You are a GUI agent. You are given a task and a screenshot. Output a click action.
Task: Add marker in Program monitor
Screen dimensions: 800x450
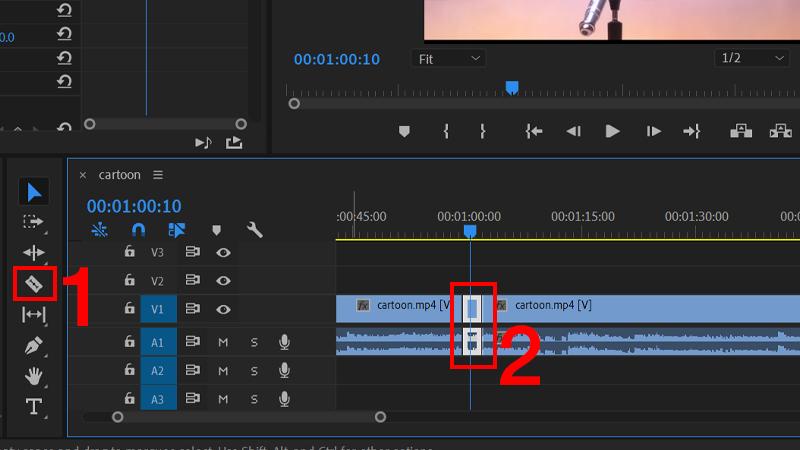coord(404,132)
